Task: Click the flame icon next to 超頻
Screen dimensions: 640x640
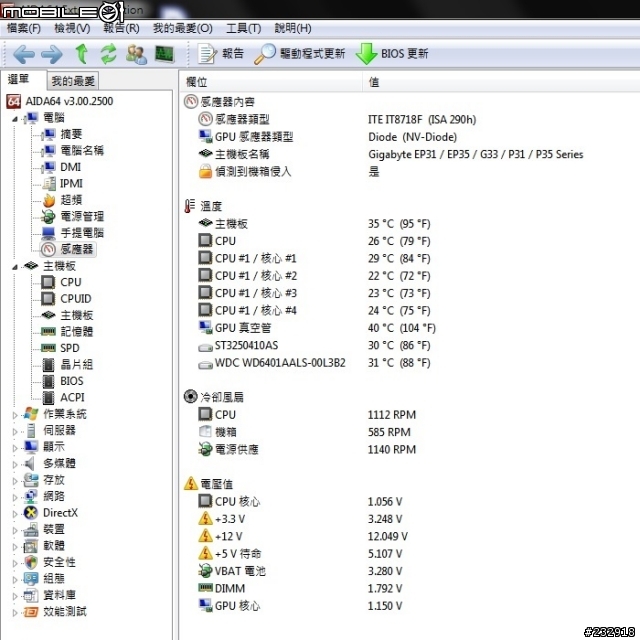Action: click(49, 200)
